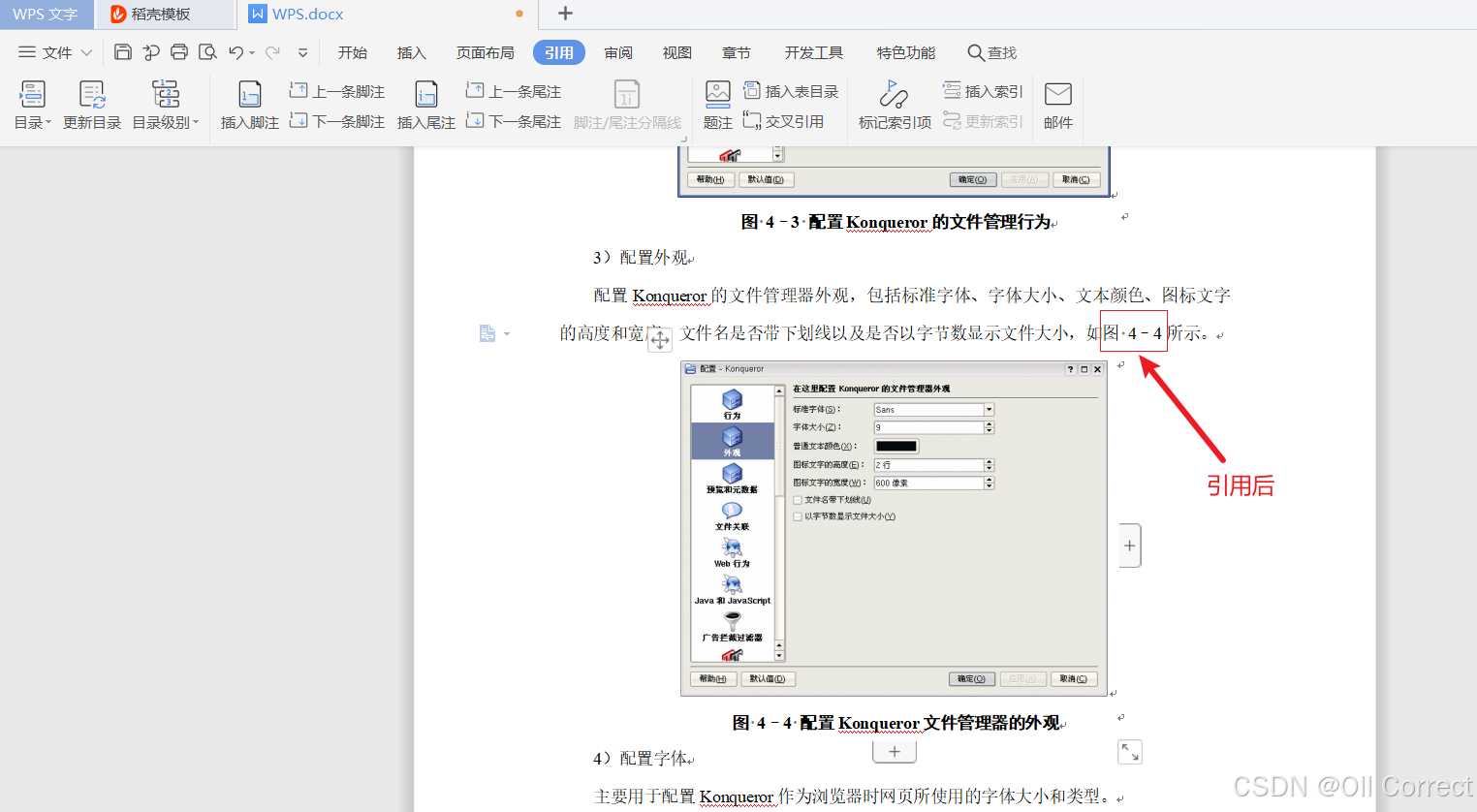This screenshot has width=1477, height=812.
Task: Open Print Preview icon
Action: click(x=206, y=52)
